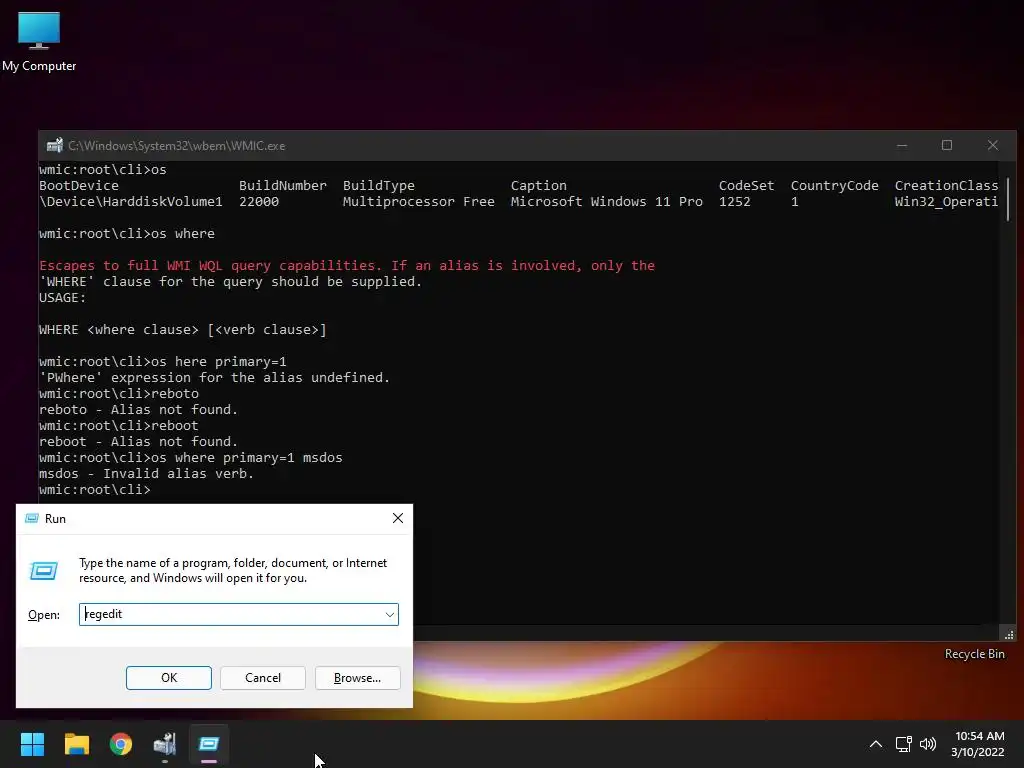Image resolution: width=1024 pixels, height=768 pixels.
Task: Click the 'CodeSet' column header
Action: pos(746,185)
